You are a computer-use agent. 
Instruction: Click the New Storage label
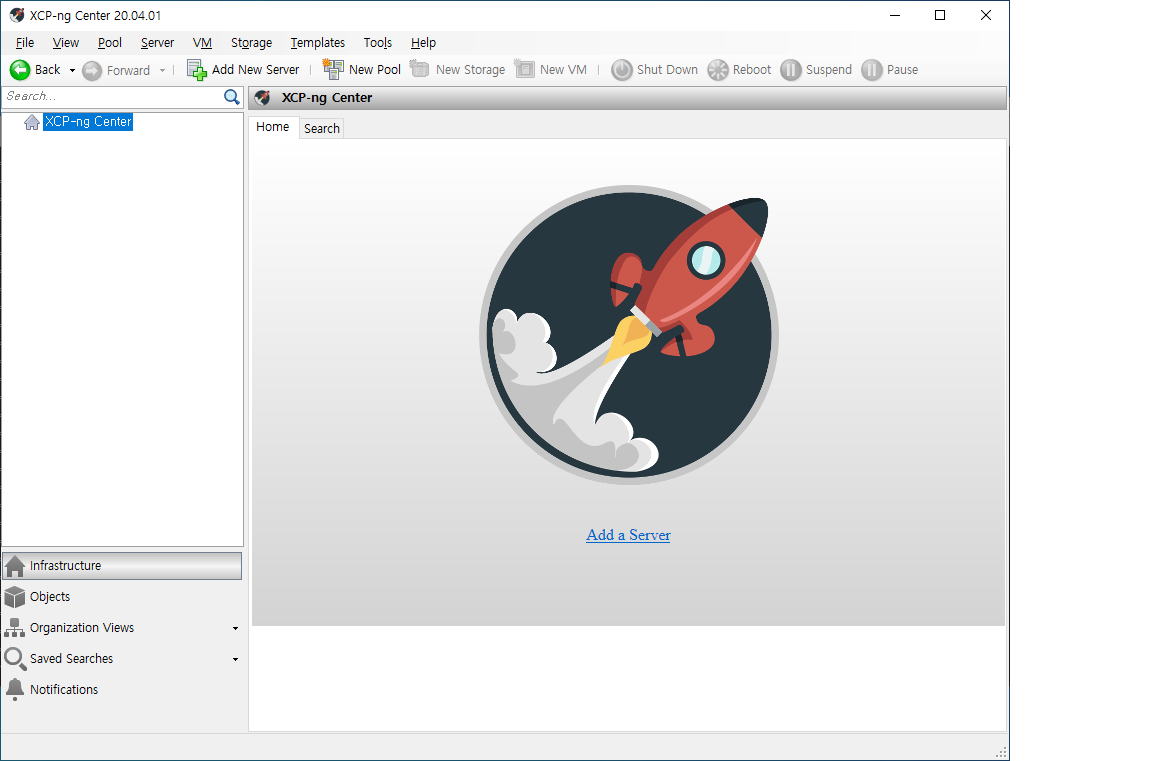point(470,70)
